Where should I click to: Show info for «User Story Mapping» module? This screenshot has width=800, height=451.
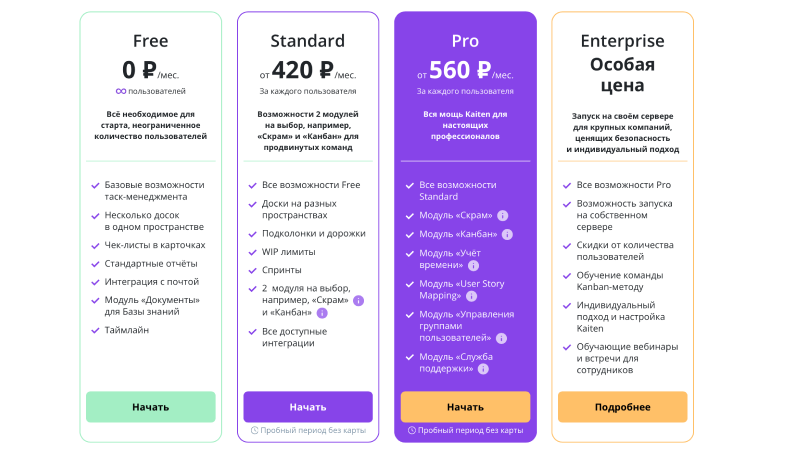tap(471, 296)
